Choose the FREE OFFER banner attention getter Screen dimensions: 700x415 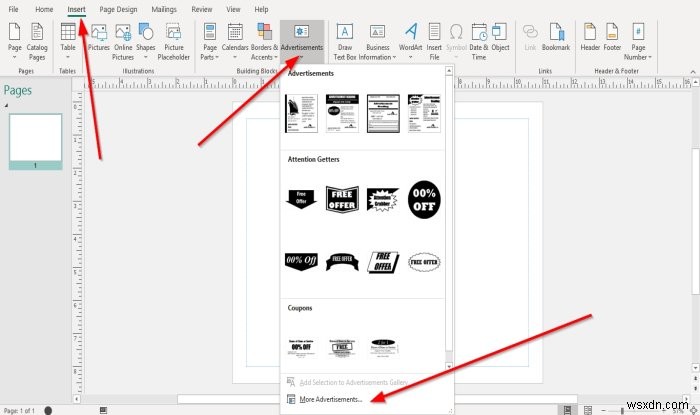click(x=342, y=199)
